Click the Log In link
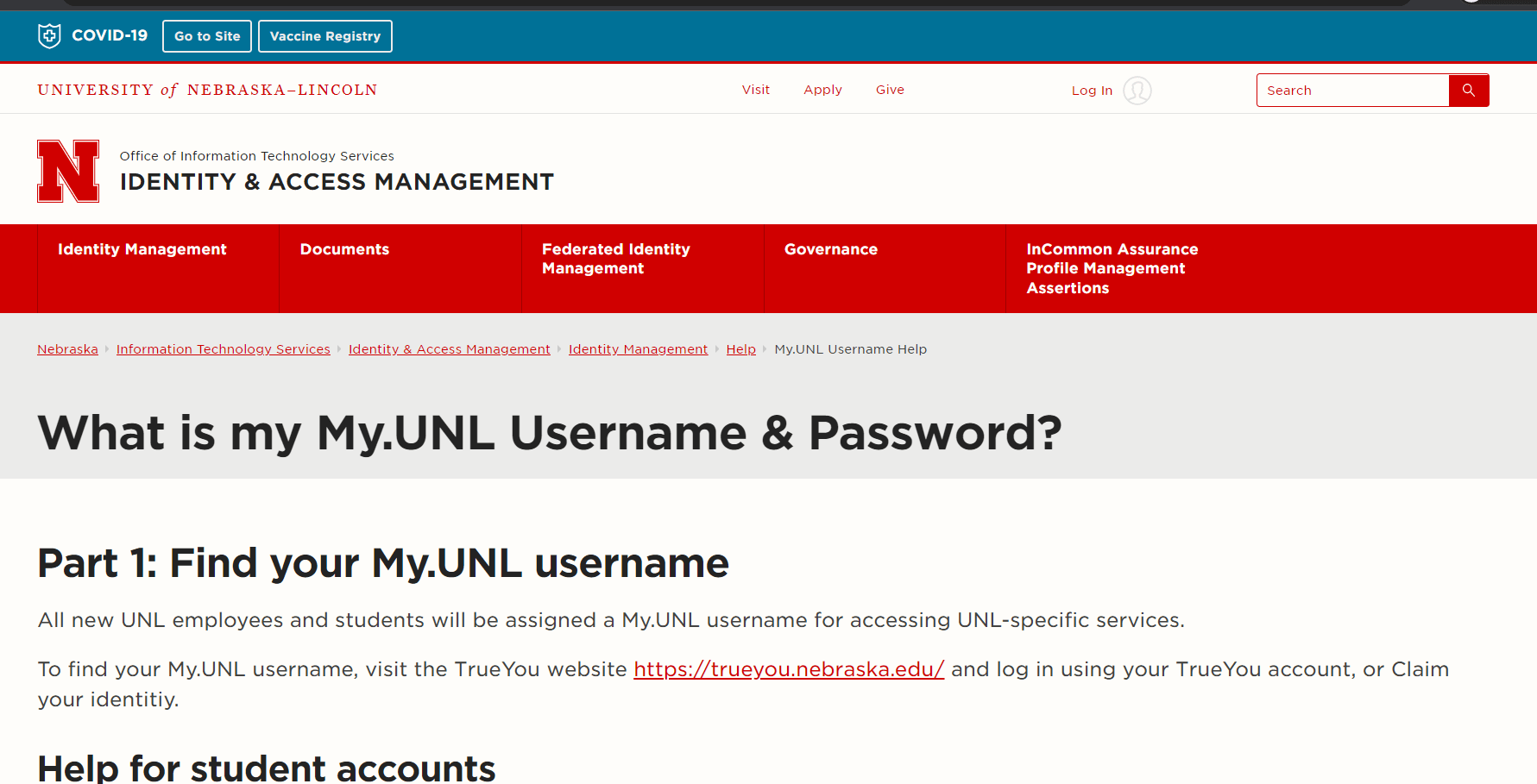The width and height of the screenshot is (1537, 784). click(x=1092, y=91)
